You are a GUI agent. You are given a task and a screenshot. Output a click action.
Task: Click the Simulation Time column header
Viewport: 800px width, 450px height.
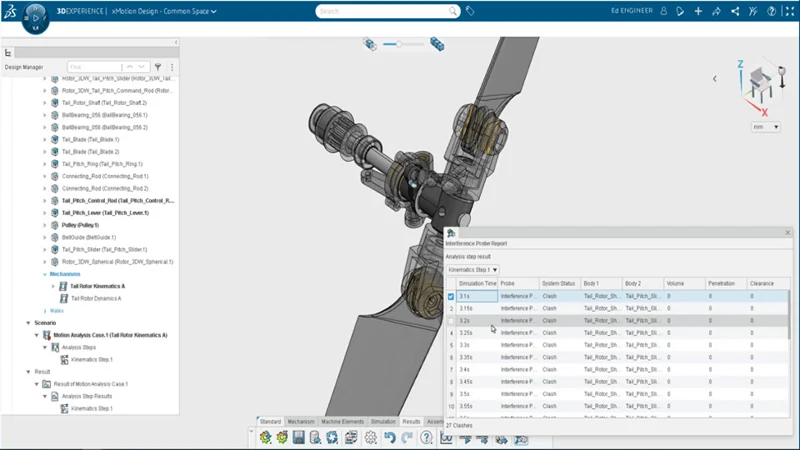tap(477, 283)
